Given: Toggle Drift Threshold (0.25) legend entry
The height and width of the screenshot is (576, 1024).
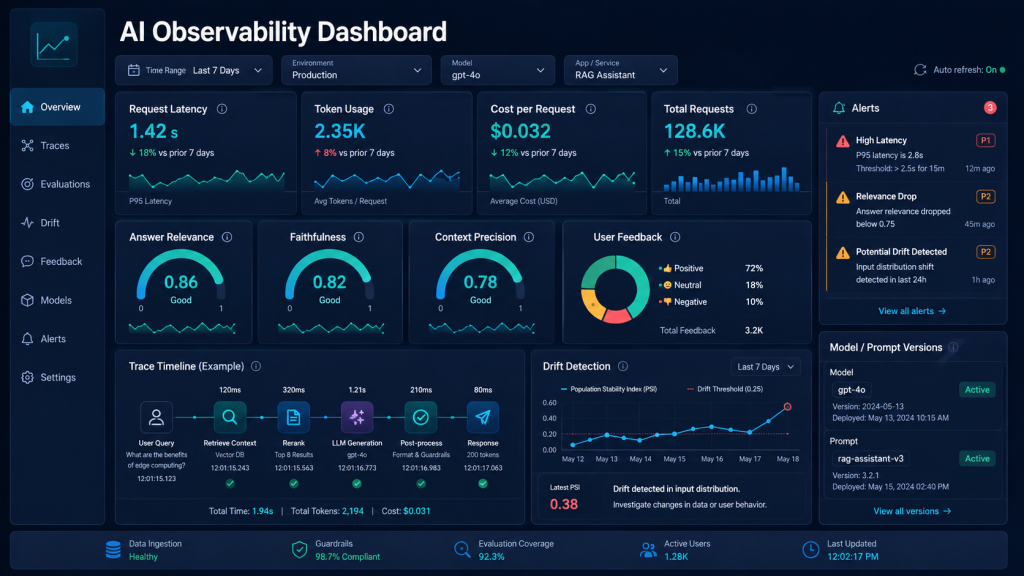Looking at the screenshot, I should 725,389.
